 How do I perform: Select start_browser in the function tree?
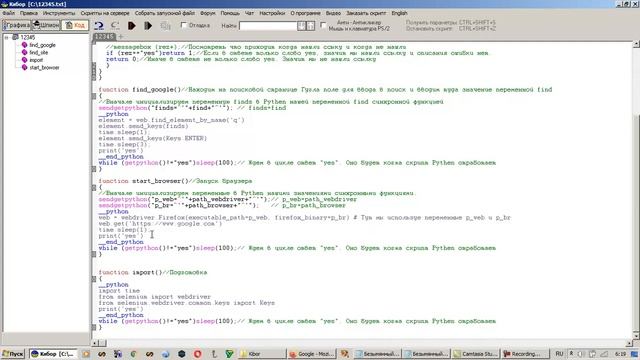(x=44, y=67)
